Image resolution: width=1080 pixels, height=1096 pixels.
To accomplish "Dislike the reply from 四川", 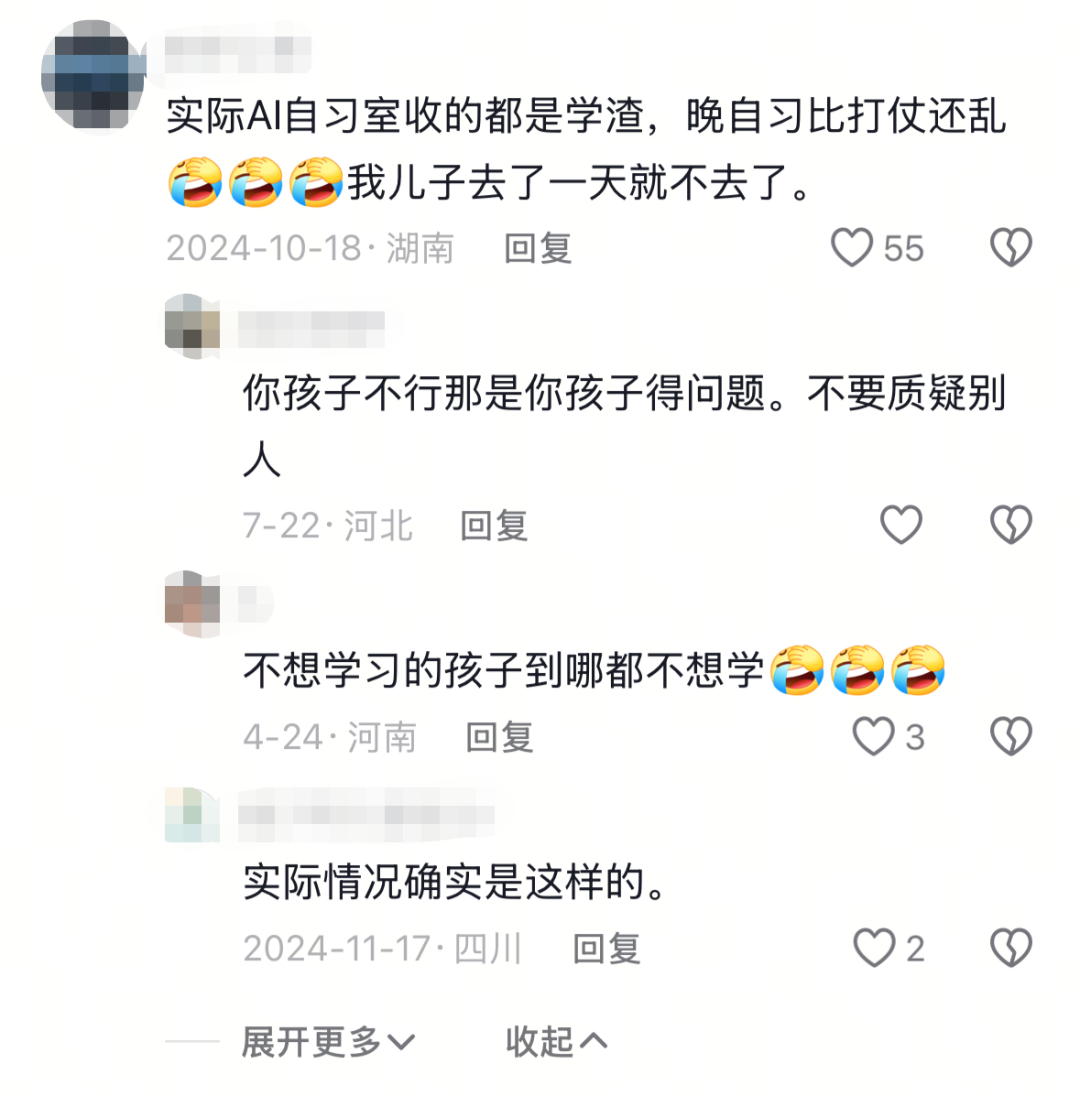I will (1011, 948).
